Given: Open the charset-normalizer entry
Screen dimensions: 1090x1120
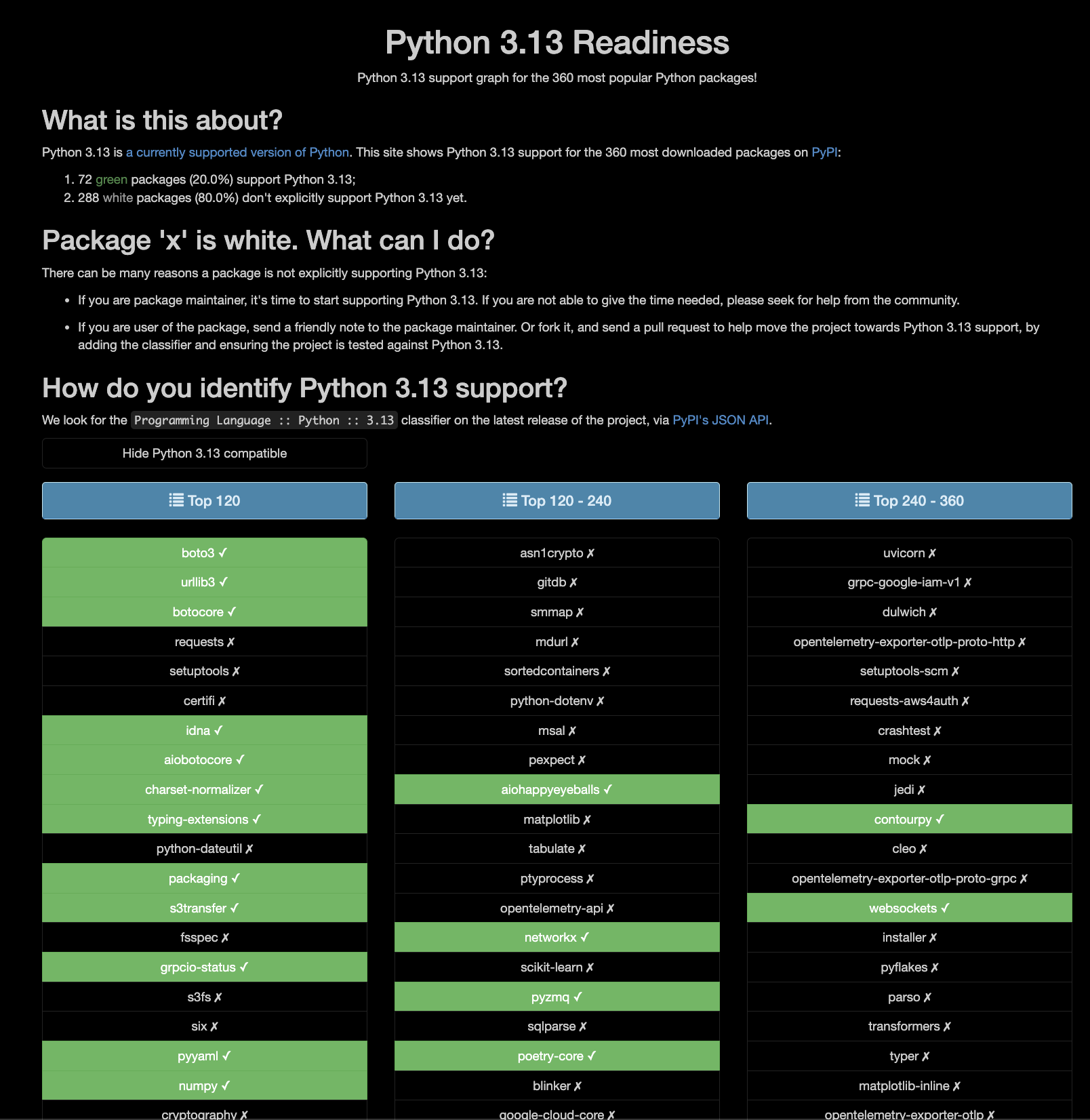Looking at the screenshot, I should [x=205, y=790].
